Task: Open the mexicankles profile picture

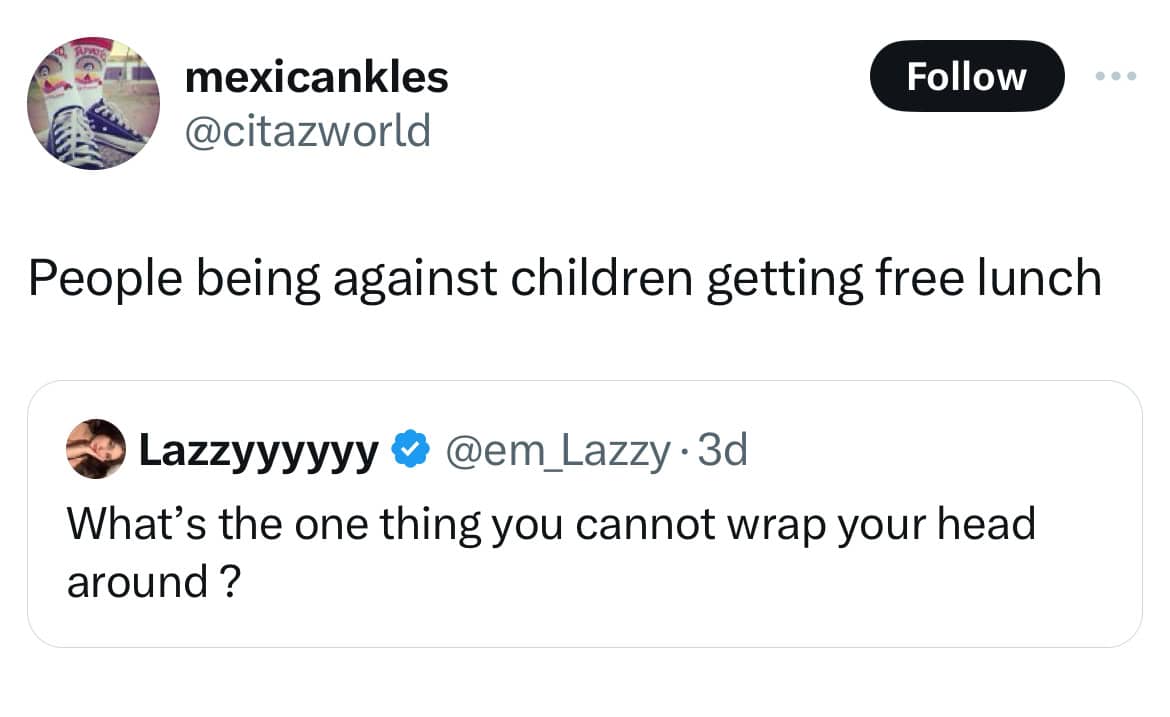Action: (93, 104)
